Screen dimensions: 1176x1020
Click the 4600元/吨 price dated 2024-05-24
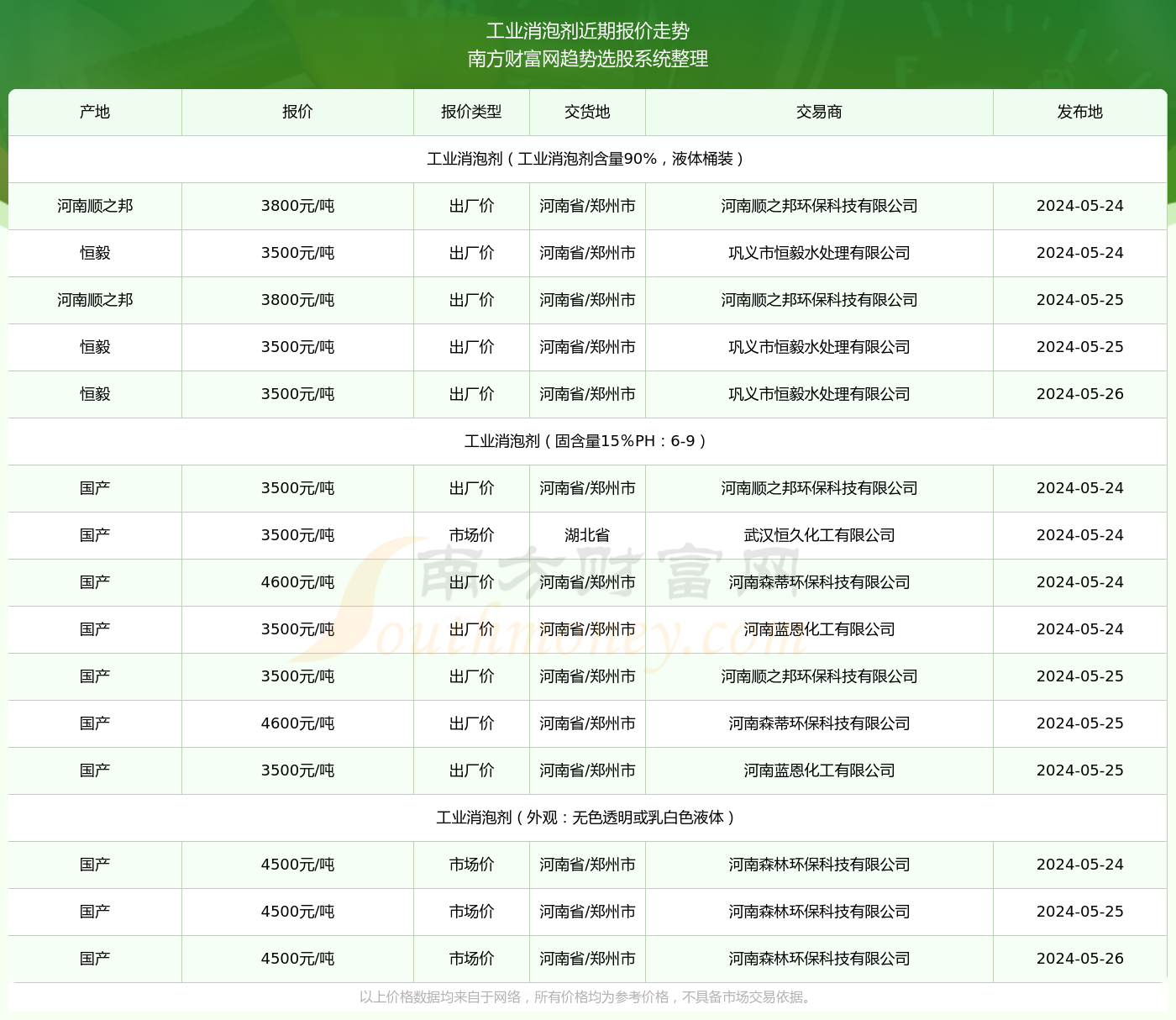click(x=297, y=582)
